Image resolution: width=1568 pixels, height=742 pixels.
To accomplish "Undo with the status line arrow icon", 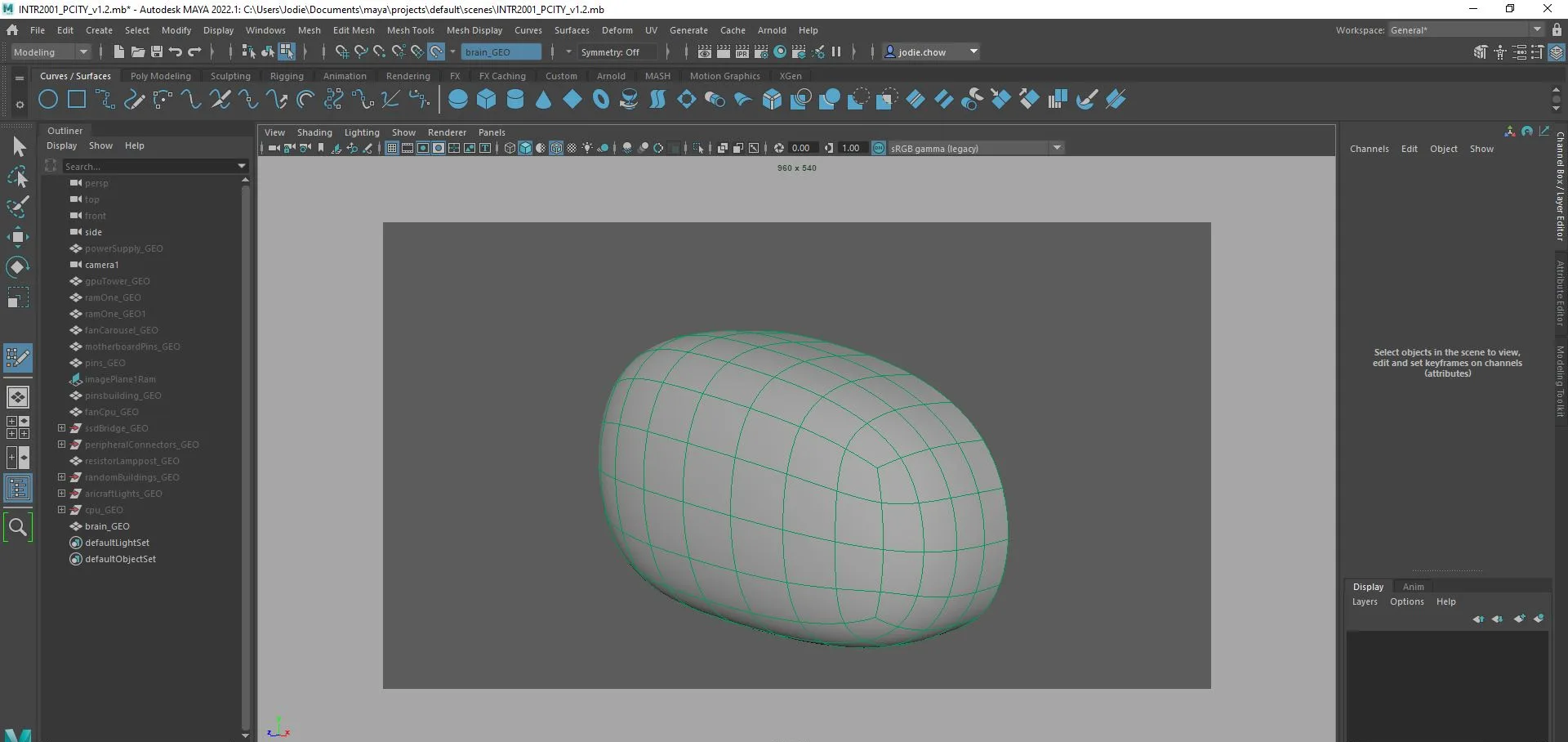I will [176, 51].
